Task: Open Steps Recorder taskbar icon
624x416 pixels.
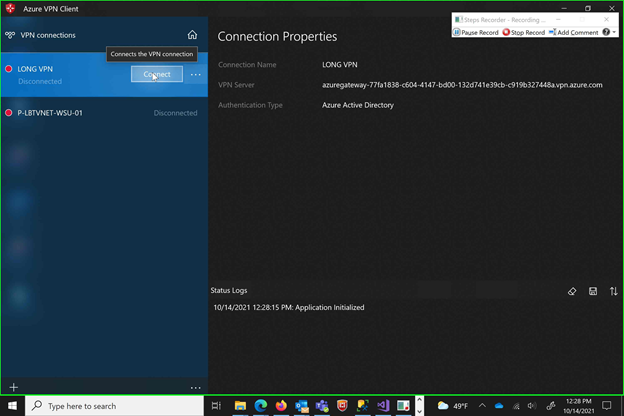Action: point(403,406)
